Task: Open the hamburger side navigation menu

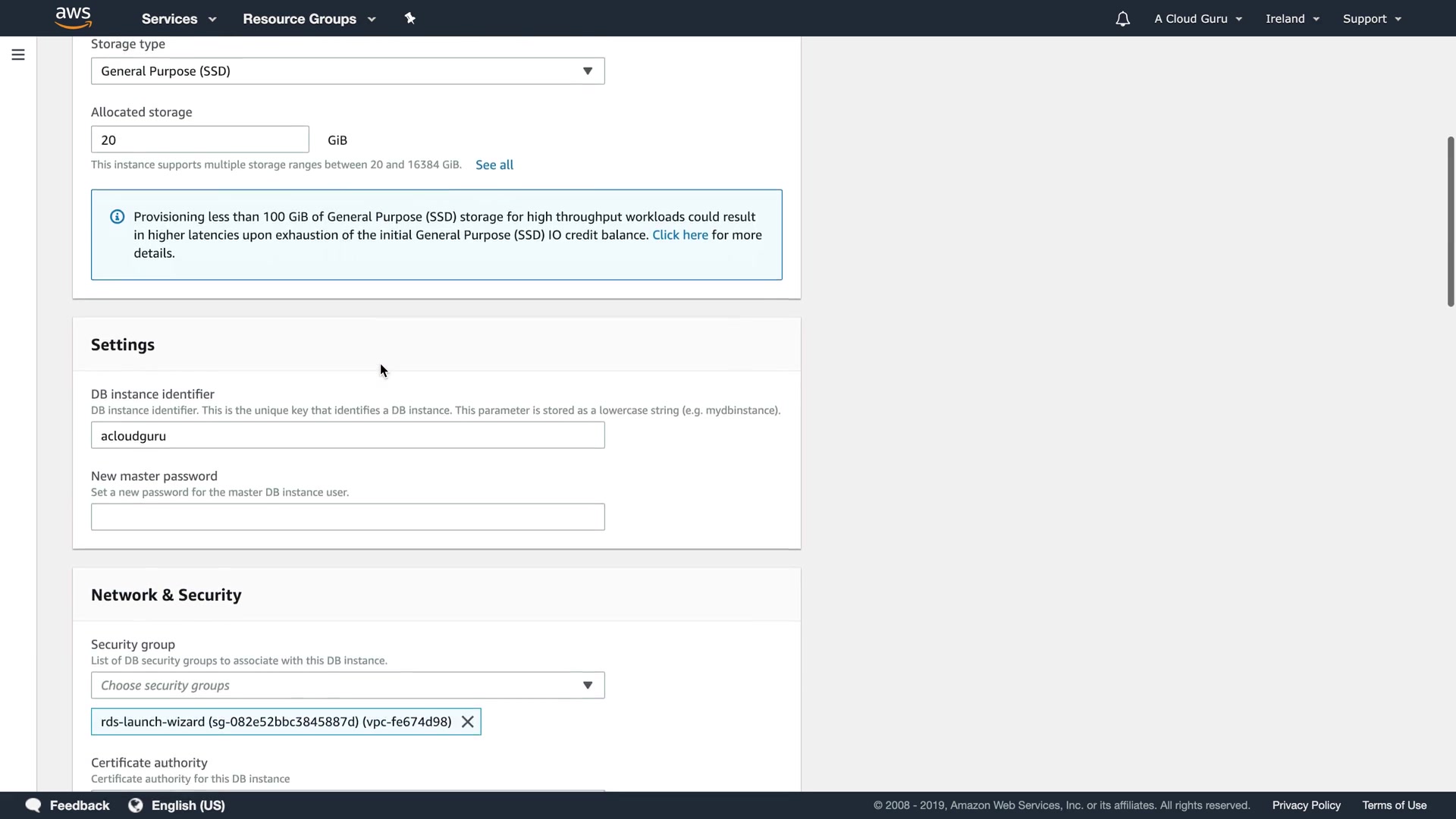Action: coord(18,55)
